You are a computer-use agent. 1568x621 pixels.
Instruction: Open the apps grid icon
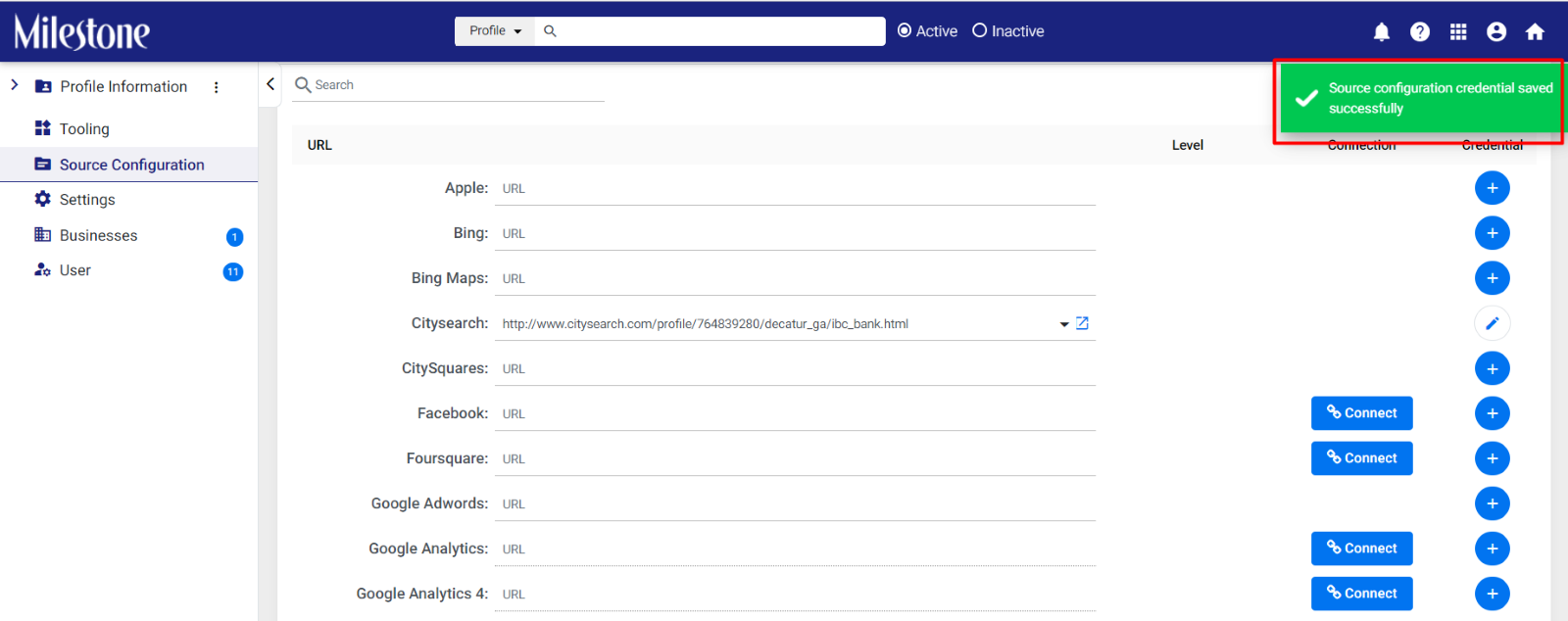click(x=1458, y=32)
